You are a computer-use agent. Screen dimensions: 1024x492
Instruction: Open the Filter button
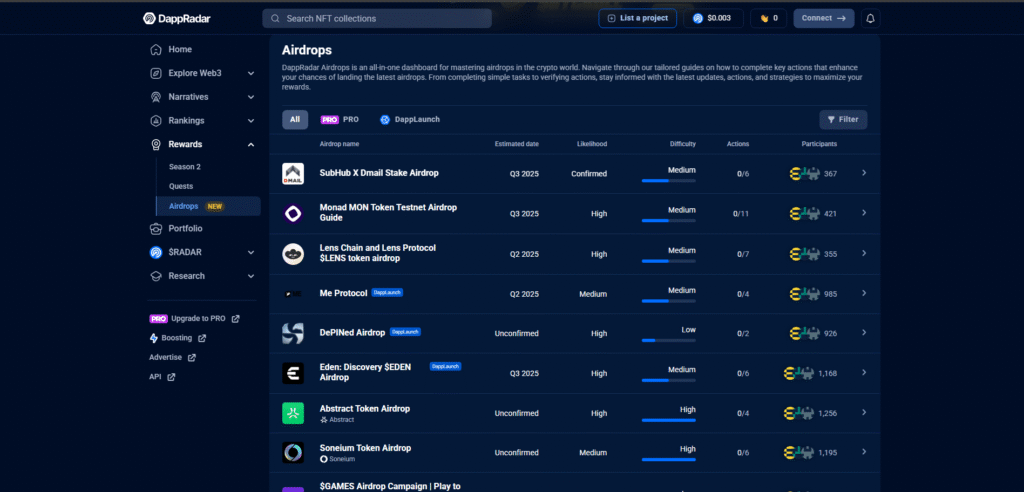[843, 120]
